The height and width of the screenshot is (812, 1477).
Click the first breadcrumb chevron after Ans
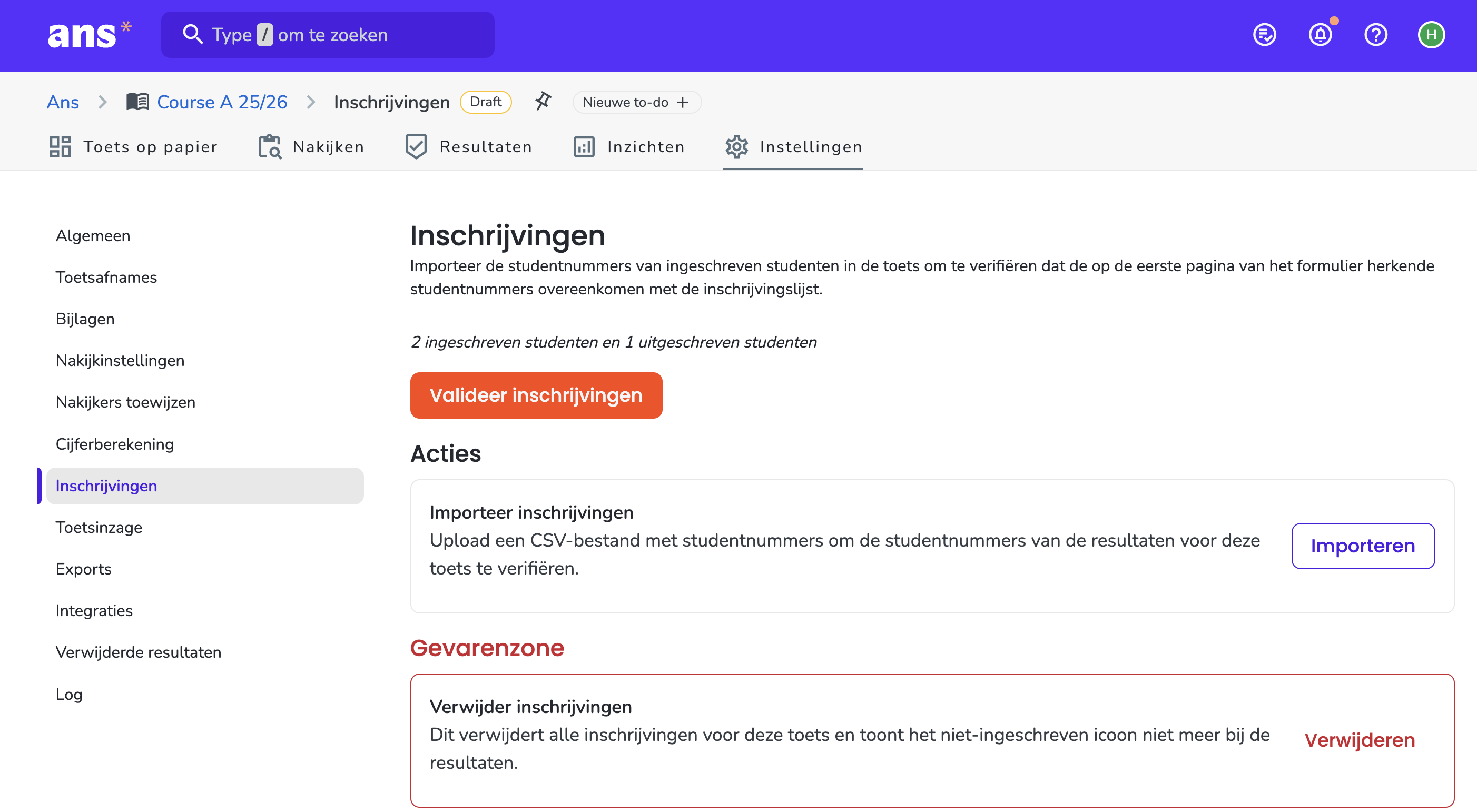coord(103,102)
